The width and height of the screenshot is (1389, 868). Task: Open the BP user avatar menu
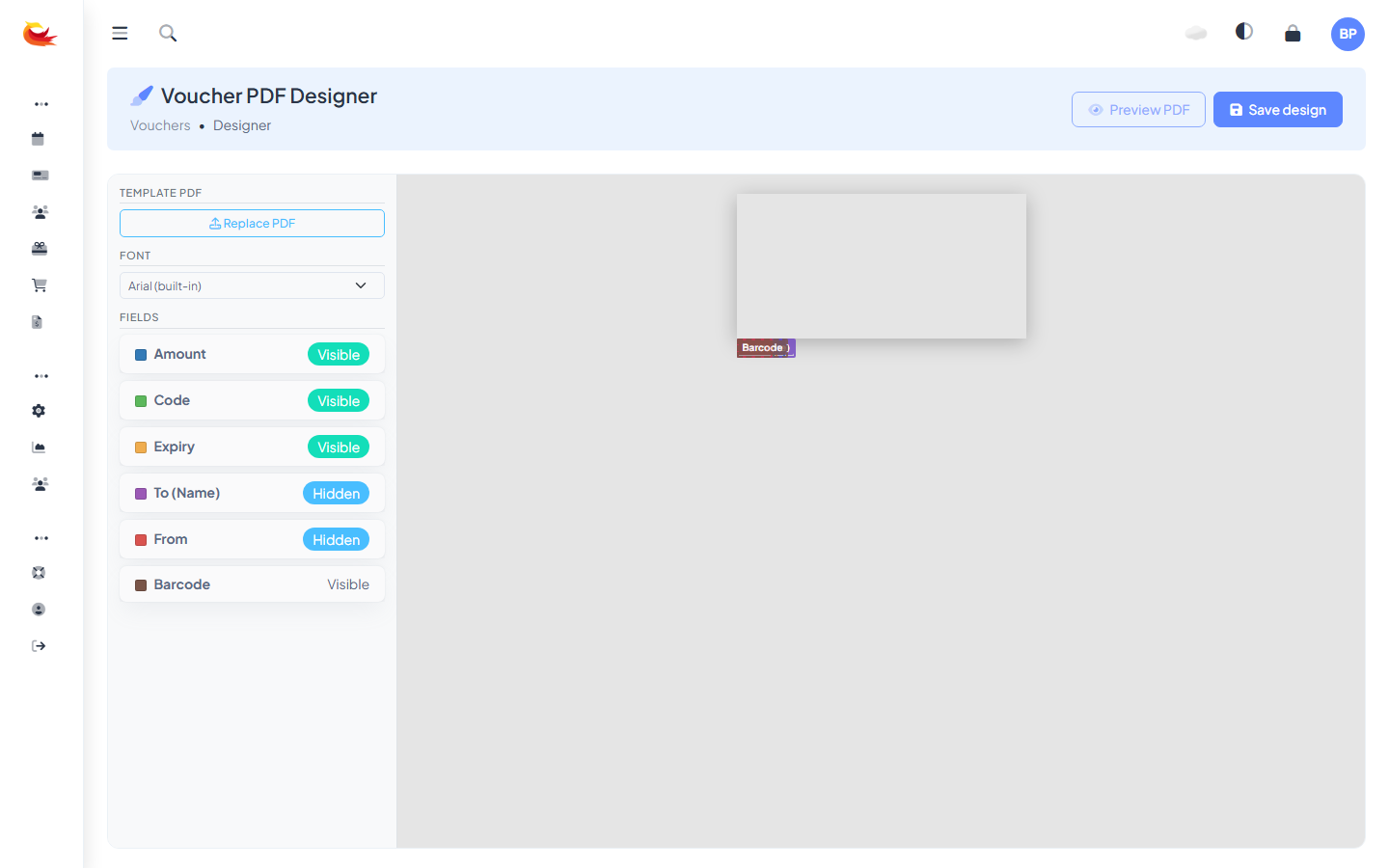click(x=1348, y=34)
